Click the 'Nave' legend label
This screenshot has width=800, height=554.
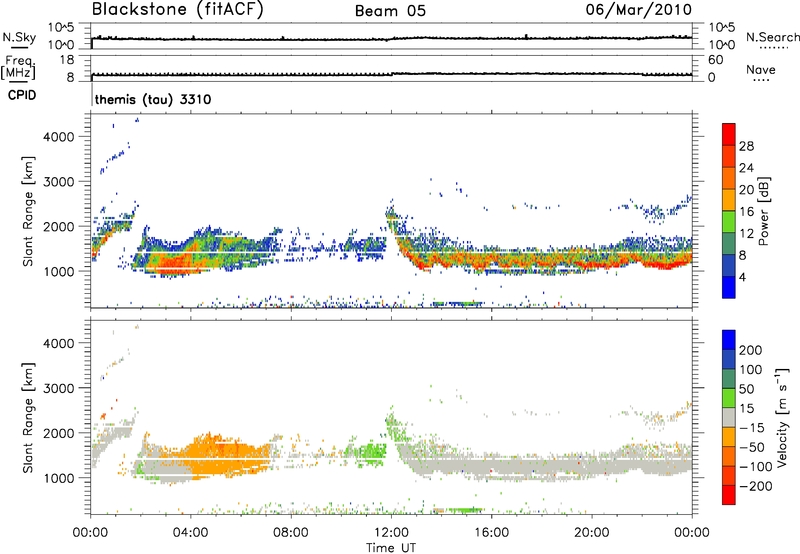761,70
